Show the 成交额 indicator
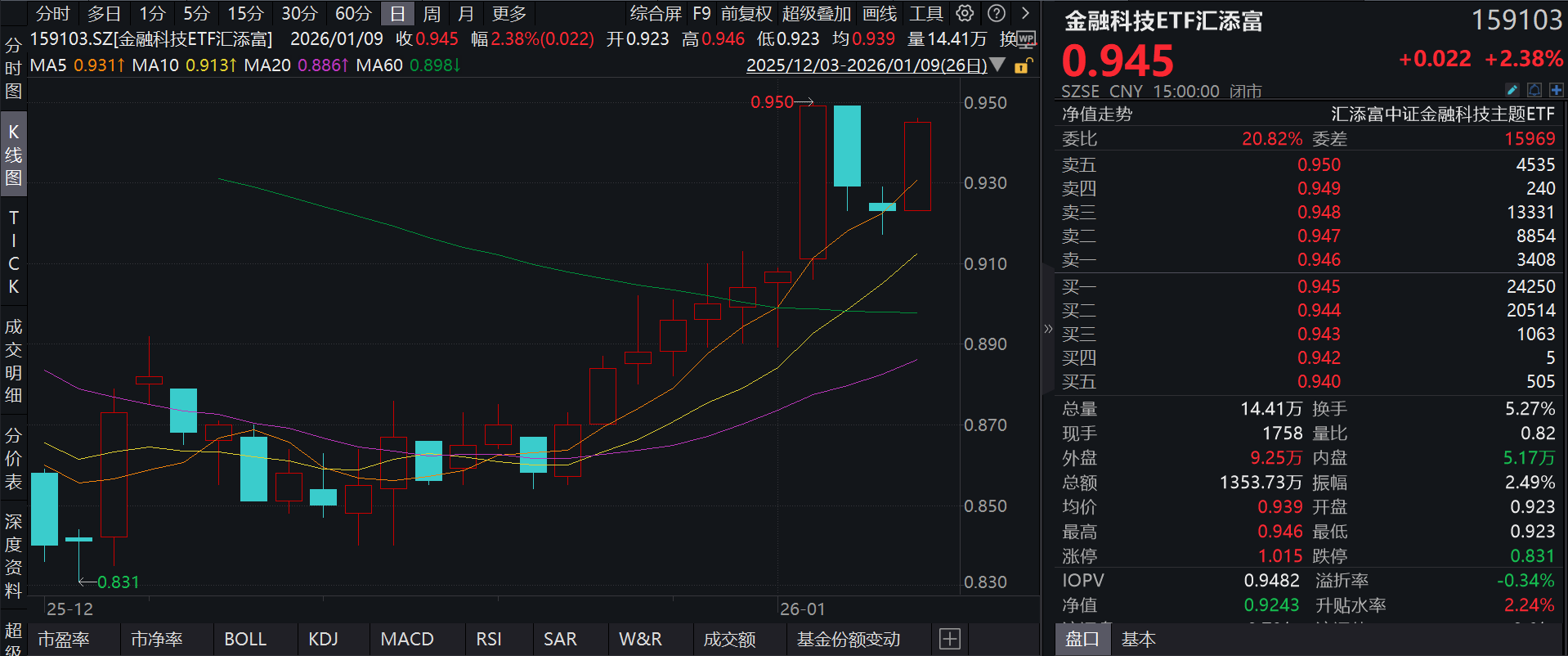The height and width of the screenshot is (656, 1568). pyautogui.click(x=729, y=639)
